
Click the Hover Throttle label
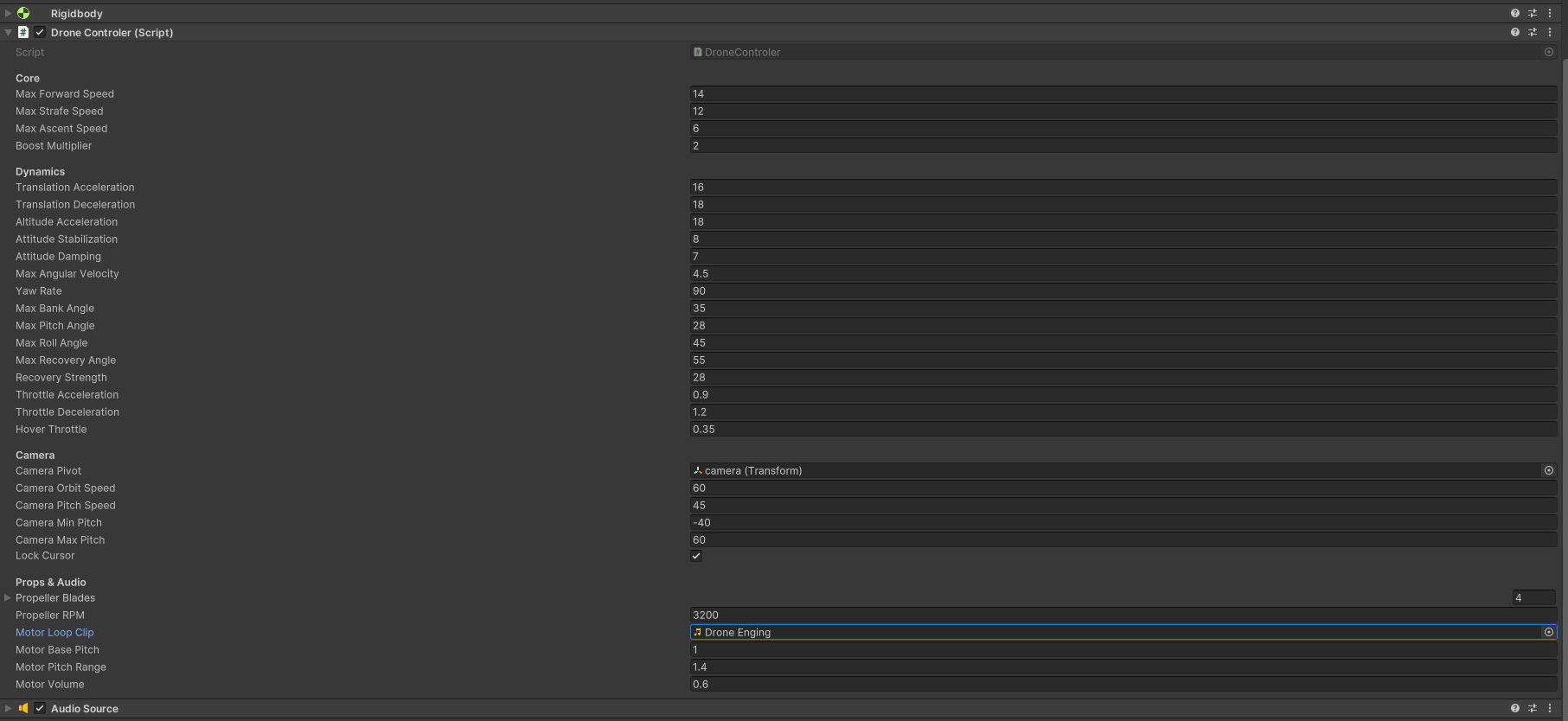[x=51, y=429]
